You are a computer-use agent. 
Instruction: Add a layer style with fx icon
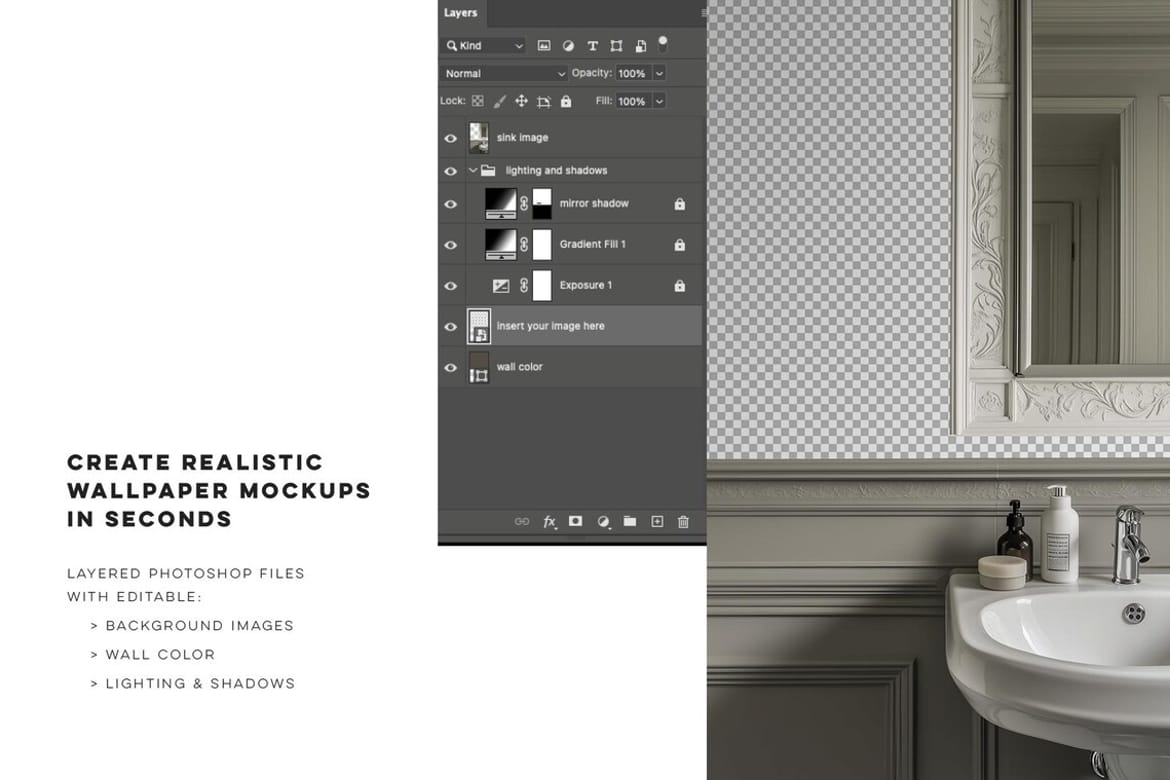click(x=550, y=522)
